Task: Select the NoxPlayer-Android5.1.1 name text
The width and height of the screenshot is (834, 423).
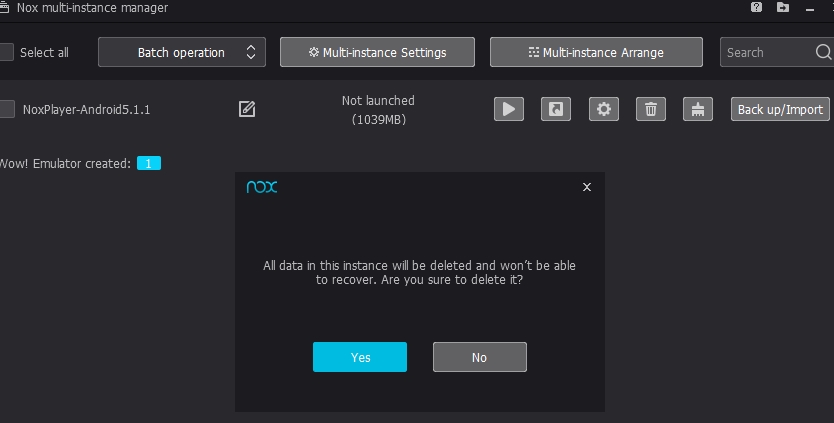Action: 87,110
